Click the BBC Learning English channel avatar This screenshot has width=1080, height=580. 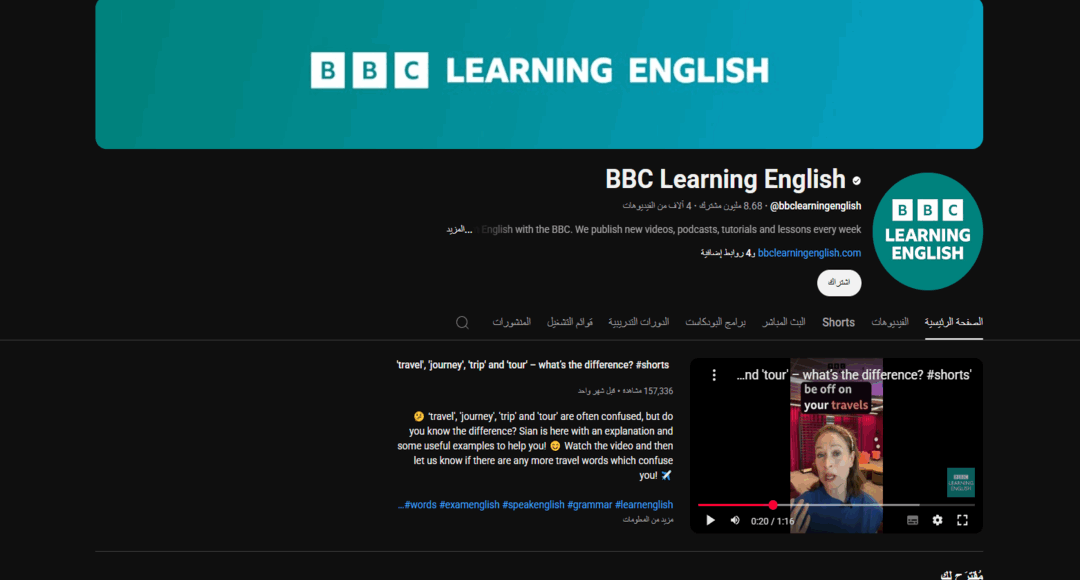(x=927, y=231)
